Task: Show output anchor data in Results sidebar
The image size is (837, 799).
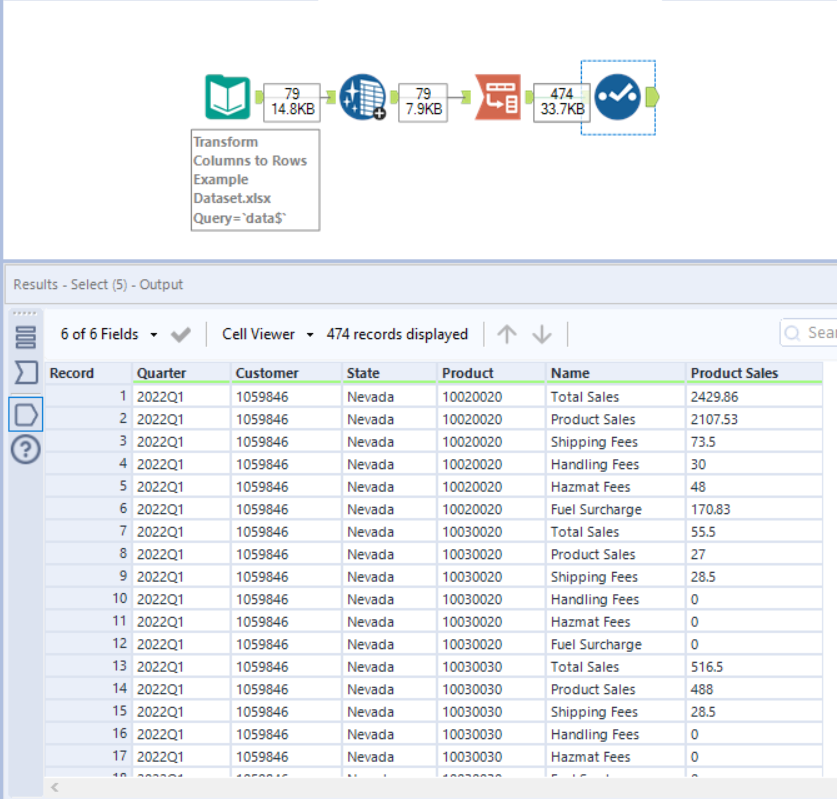Action: click(x=26, y=412)
